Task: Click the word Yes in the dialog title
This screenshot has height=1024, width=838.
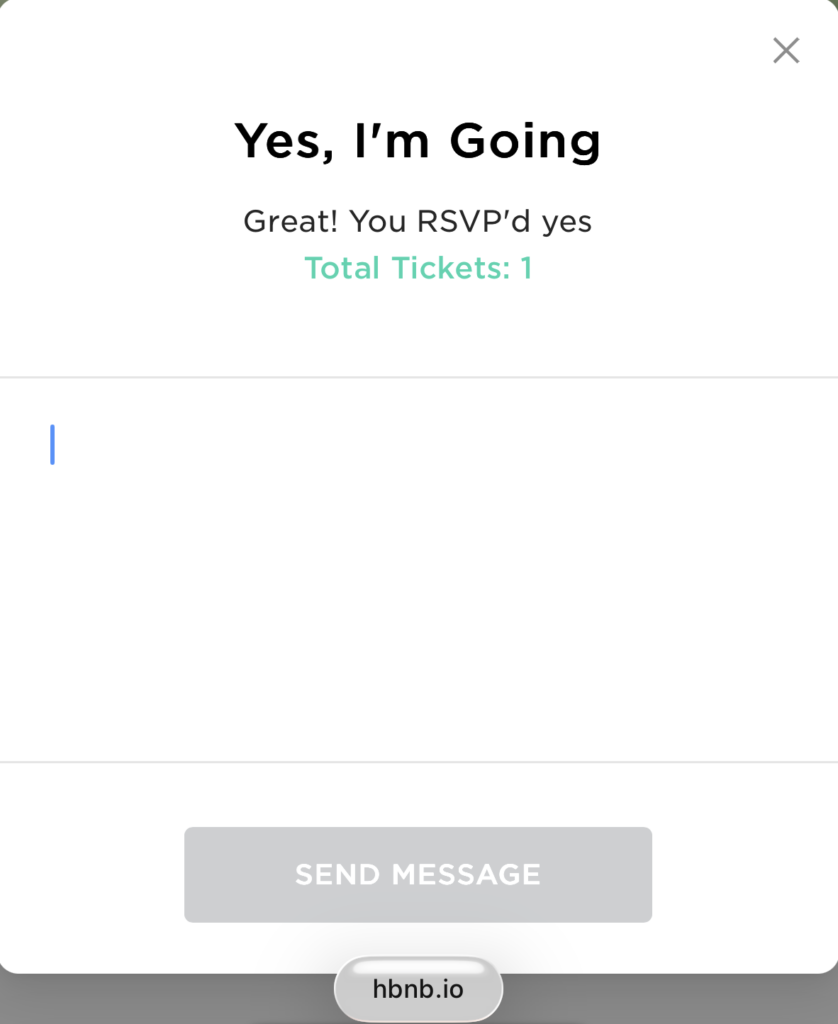Action: (277, 142)
